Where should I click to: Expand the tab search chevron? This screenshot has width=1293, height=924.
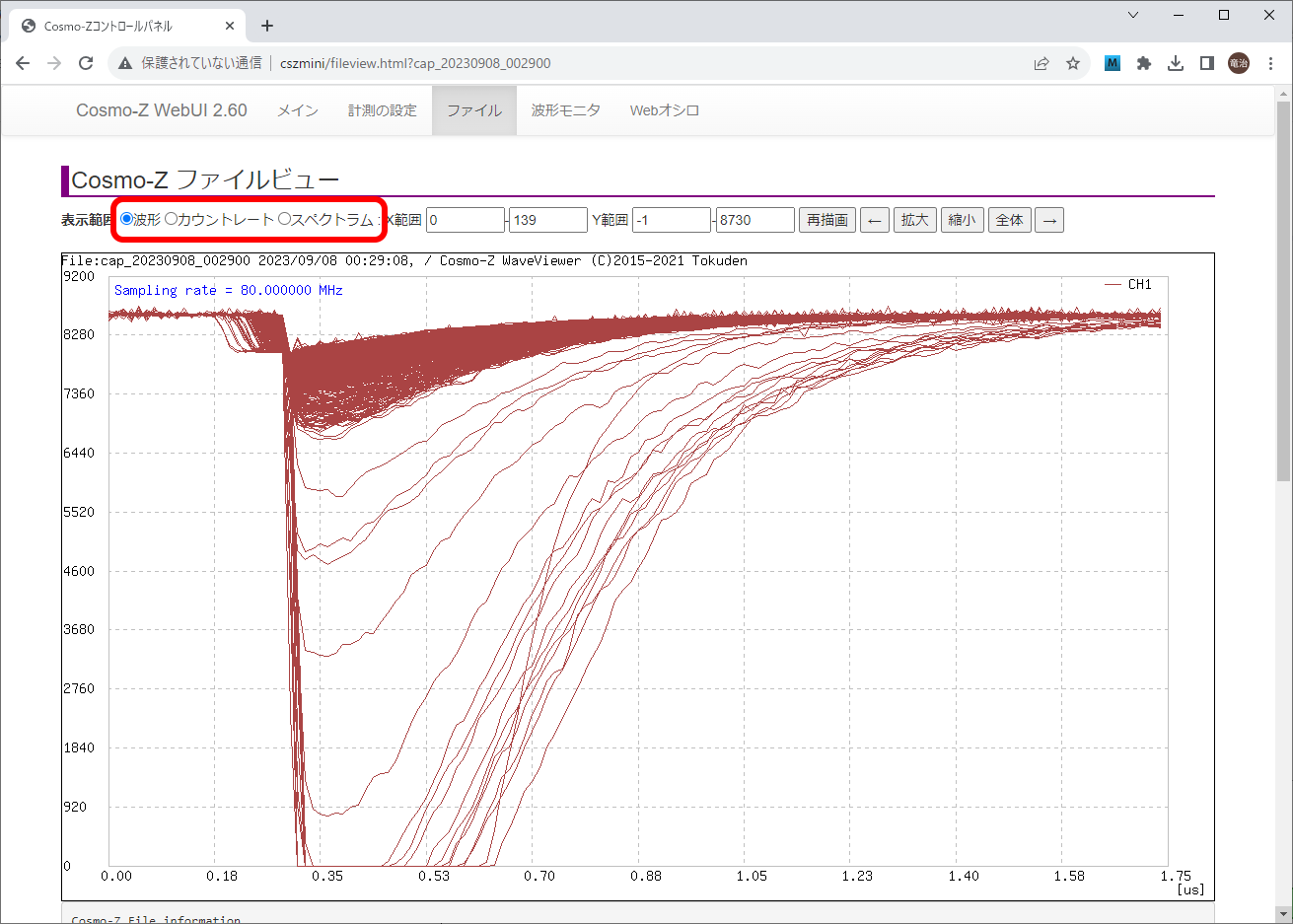pyautogui.click(x=1133, y=15)
